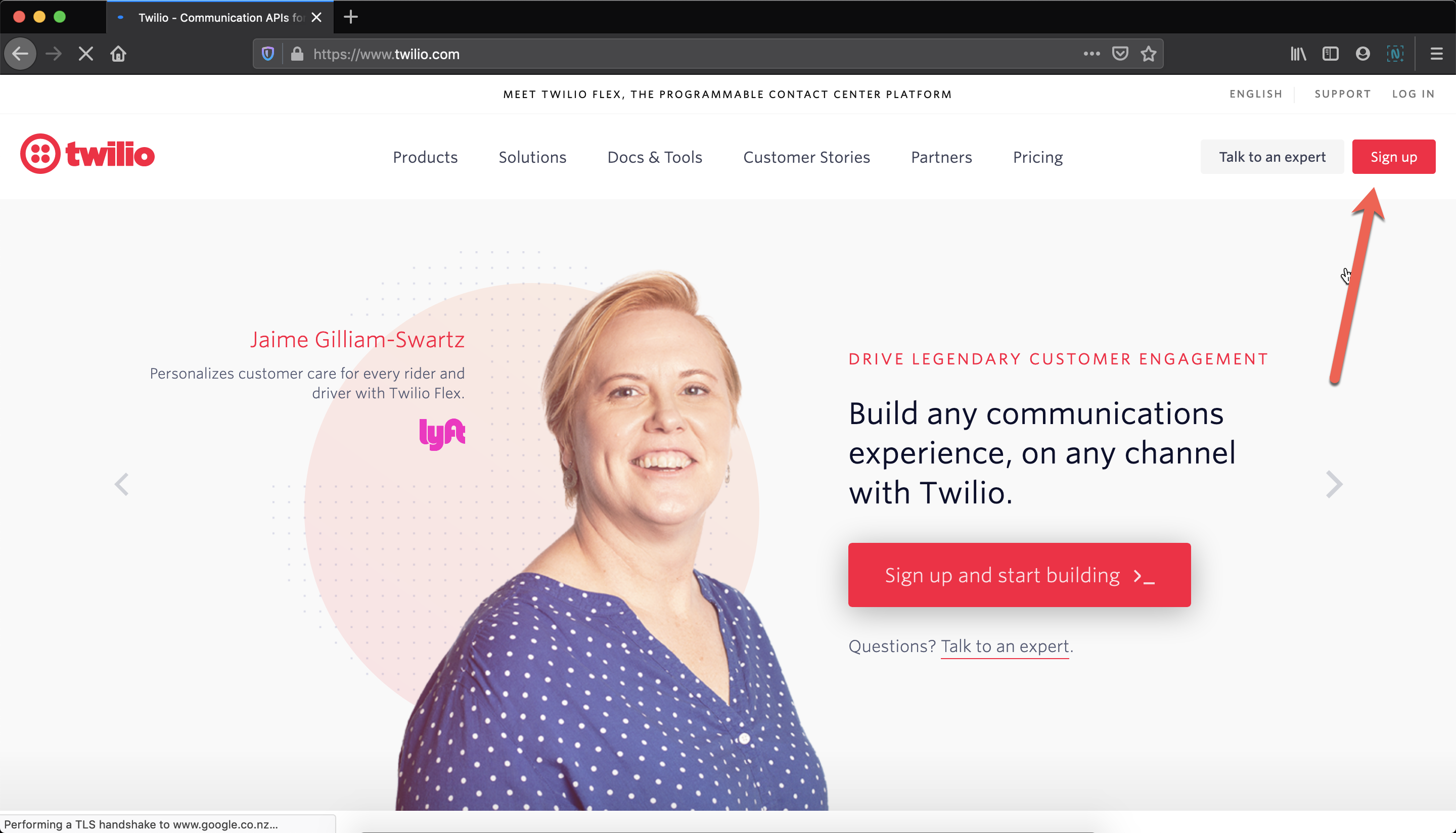
Task: Click the Firefox home icon
Action: (x=118, y=54)
